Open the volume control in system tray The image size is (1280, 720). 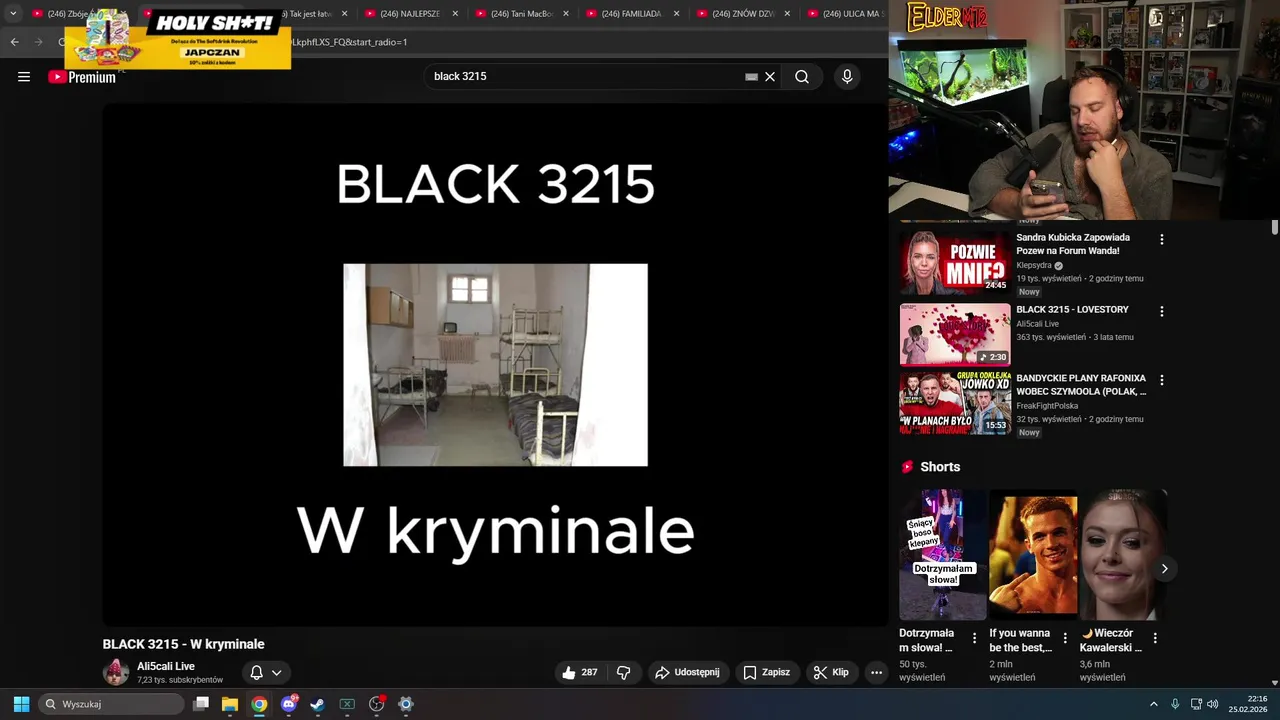(1213, 704)
